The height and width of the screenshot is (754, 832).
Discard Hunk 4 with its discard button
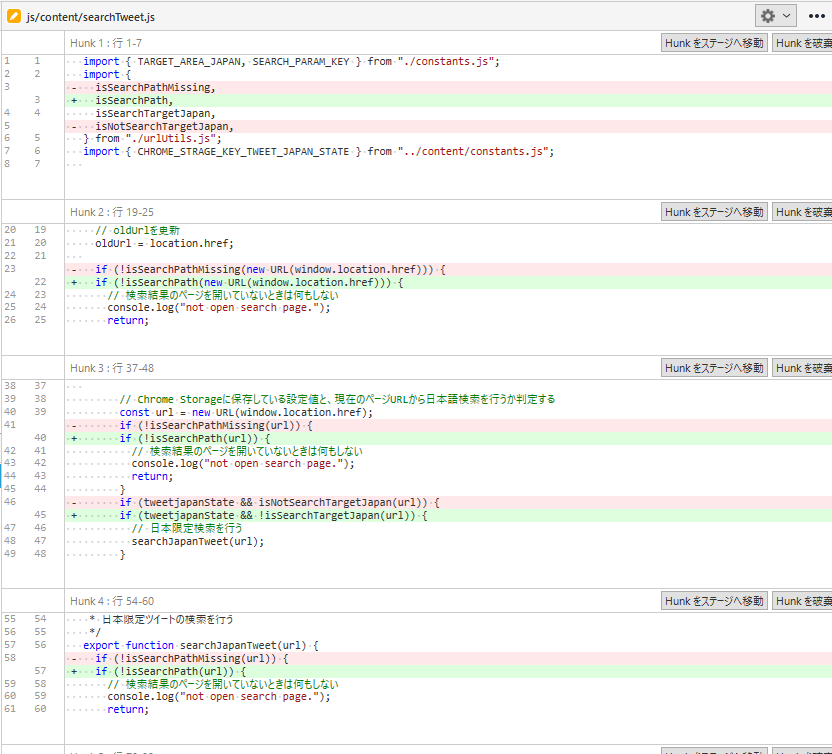pyautogui.click(x=802, y=601)
